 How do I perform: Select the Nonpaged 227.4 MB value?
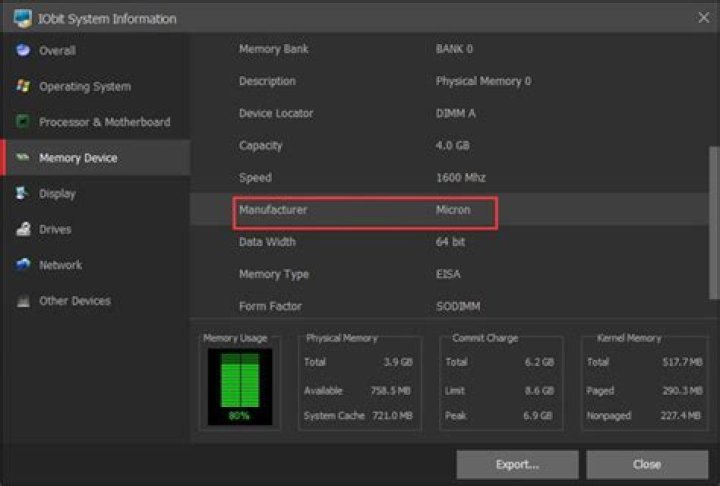click(681, 416)
